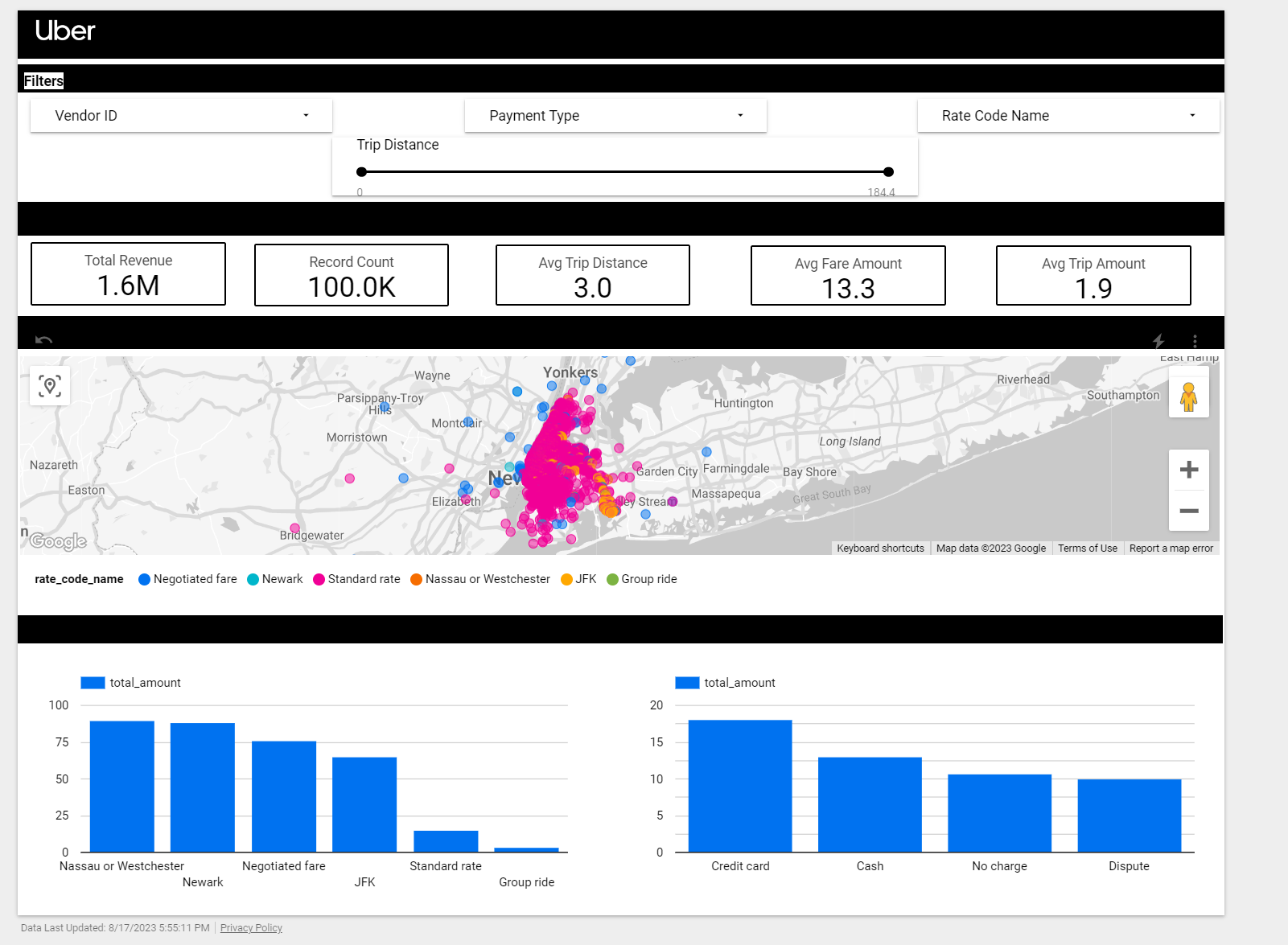This screenshot has height=945, width=1288.
Task: Click the Newark bar in chart
Action: pyautogui.click(x=203, y=787)
